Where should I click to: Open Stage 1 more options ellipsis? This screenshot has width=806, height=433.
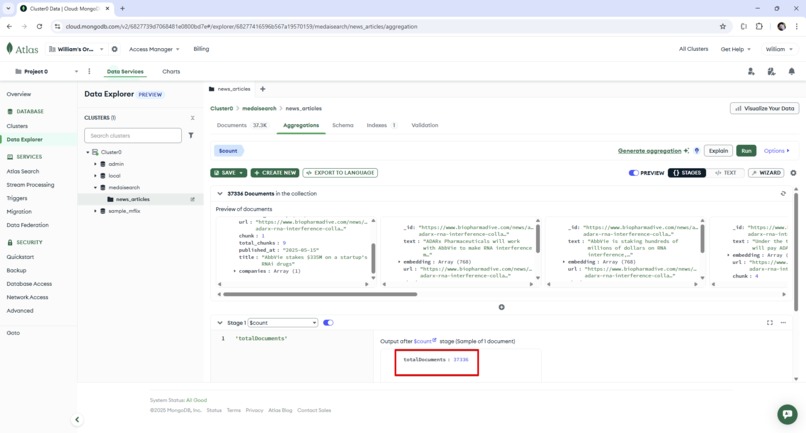tap(783, 322)
